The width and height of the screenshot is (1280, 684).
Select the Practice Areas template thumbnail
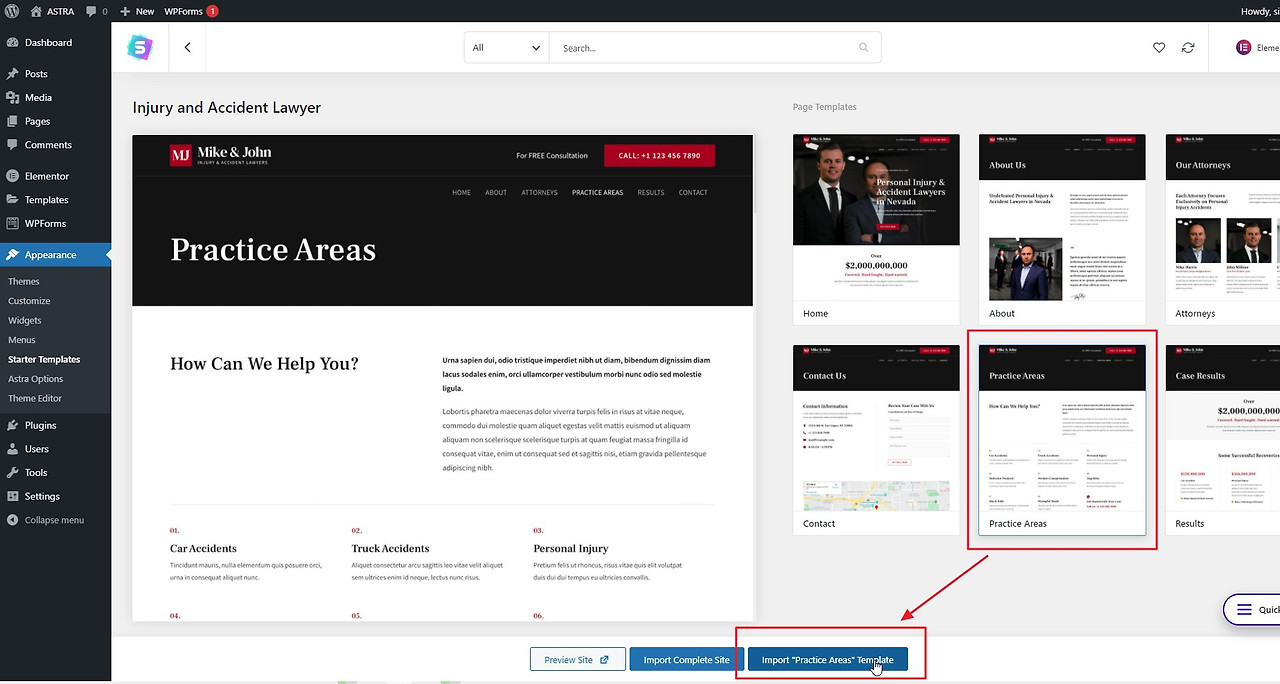coord(1062,440)
